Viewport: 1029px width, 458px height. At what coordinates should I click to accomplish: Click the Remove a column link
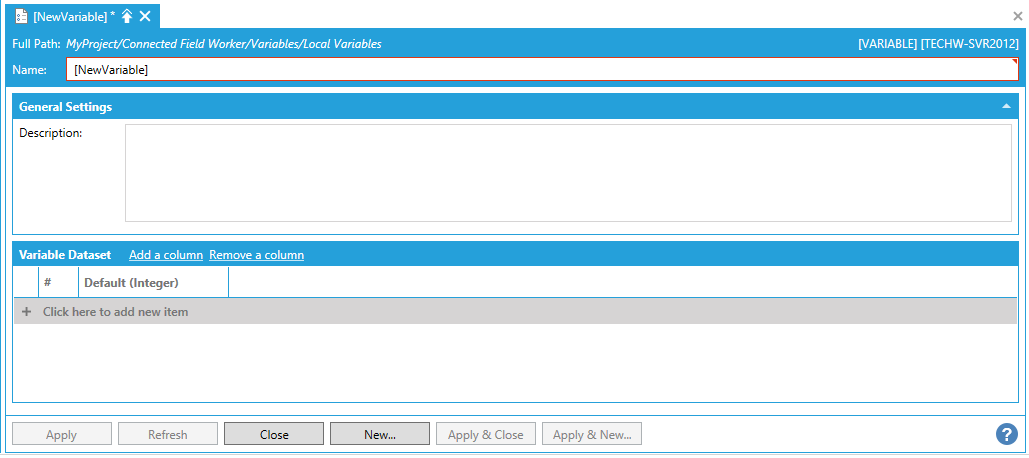(x=256, y=255)
